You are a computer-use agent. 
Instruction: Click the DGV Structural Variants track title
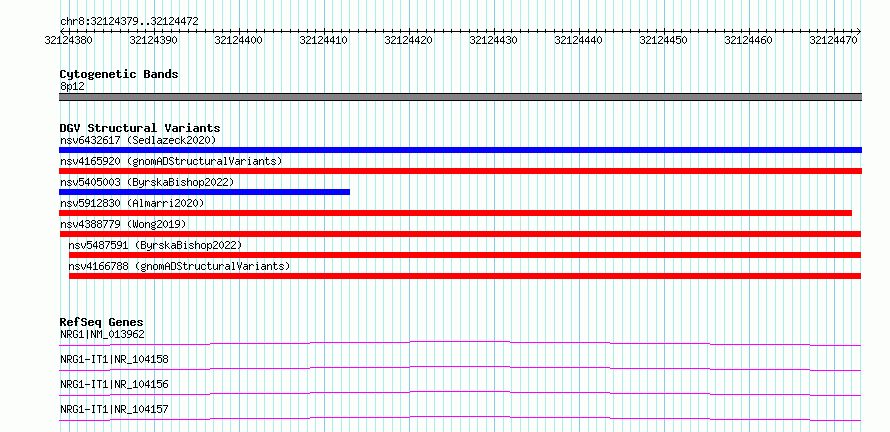tap(140, 128)
